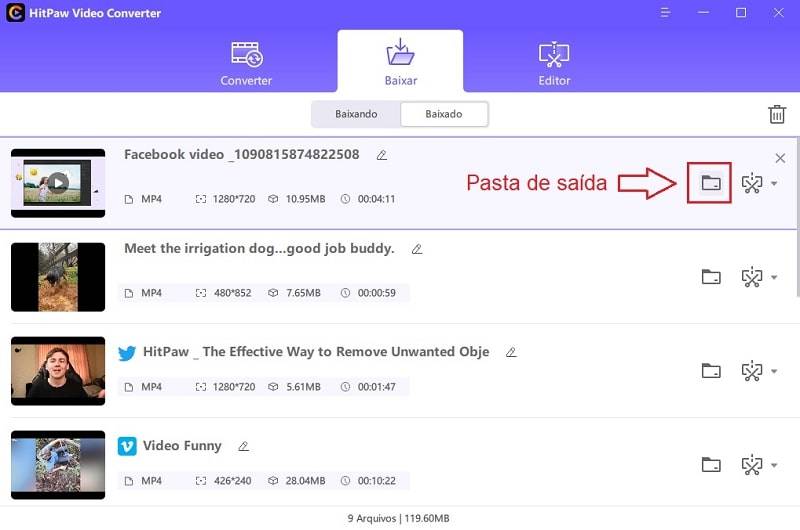Select the 'Video Funny' title
Screen dimensions: 800x530
click(182, 445)
